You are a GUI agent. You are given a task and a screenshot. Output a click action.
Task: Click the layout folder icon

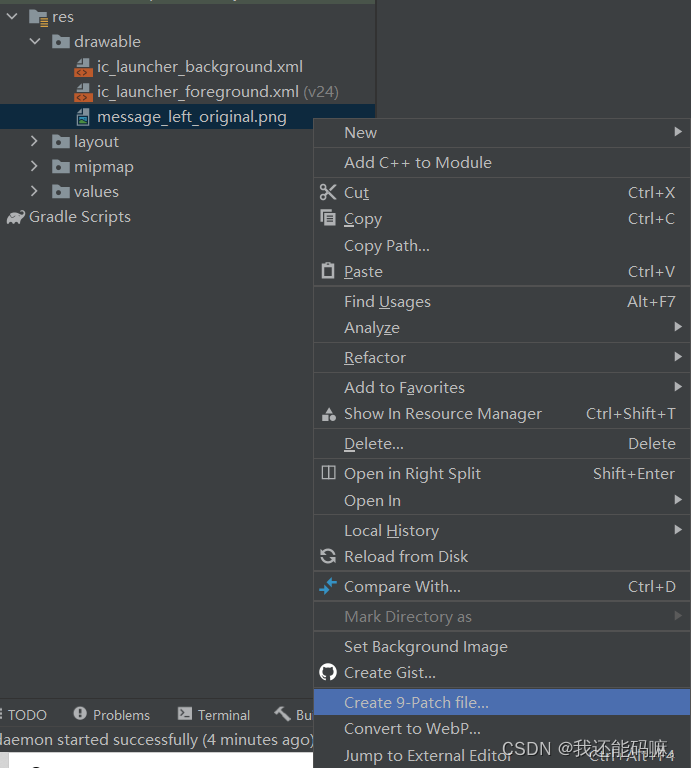pos(61,142)
